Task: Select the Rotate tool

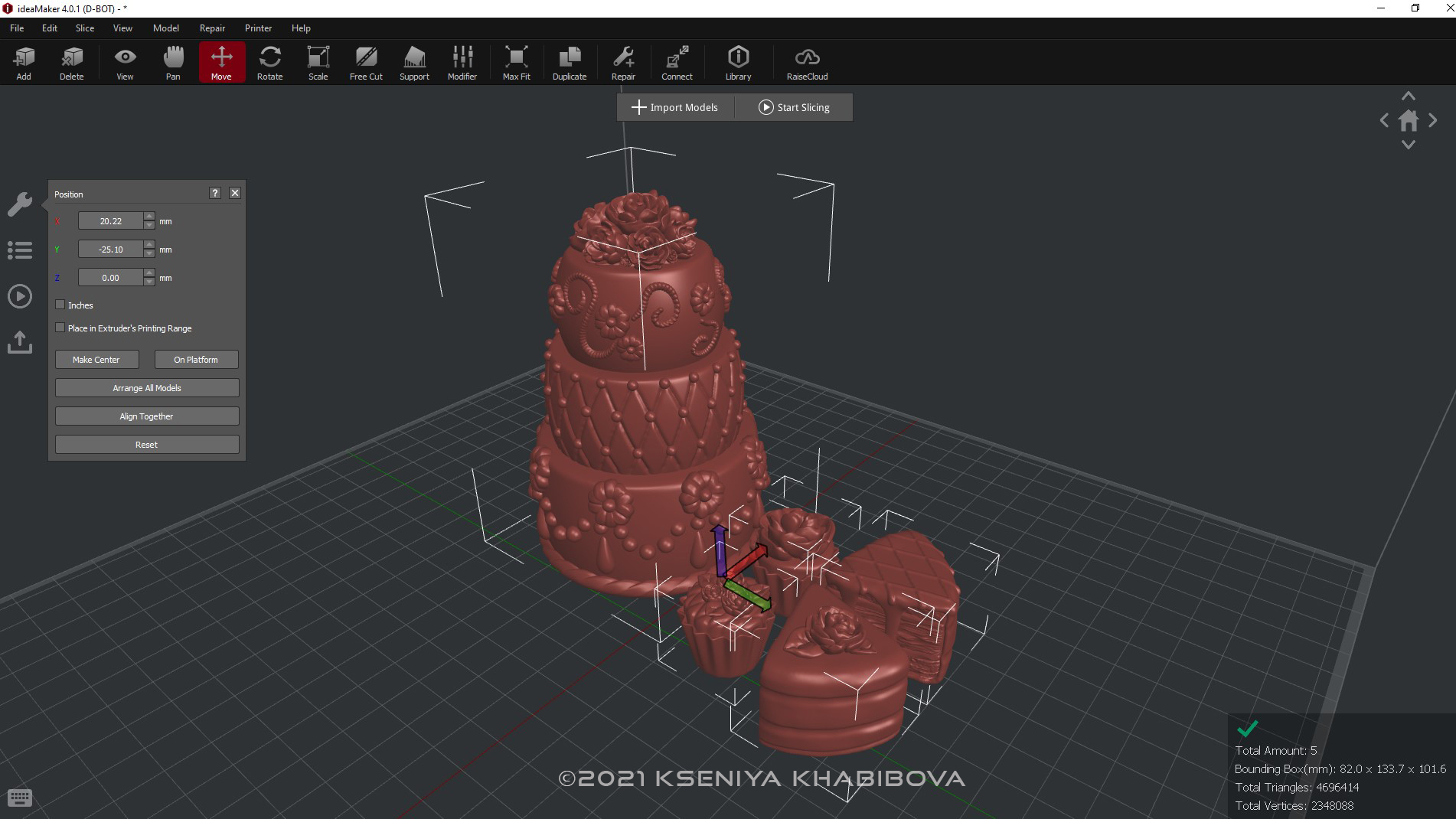Action: point(269,61)
